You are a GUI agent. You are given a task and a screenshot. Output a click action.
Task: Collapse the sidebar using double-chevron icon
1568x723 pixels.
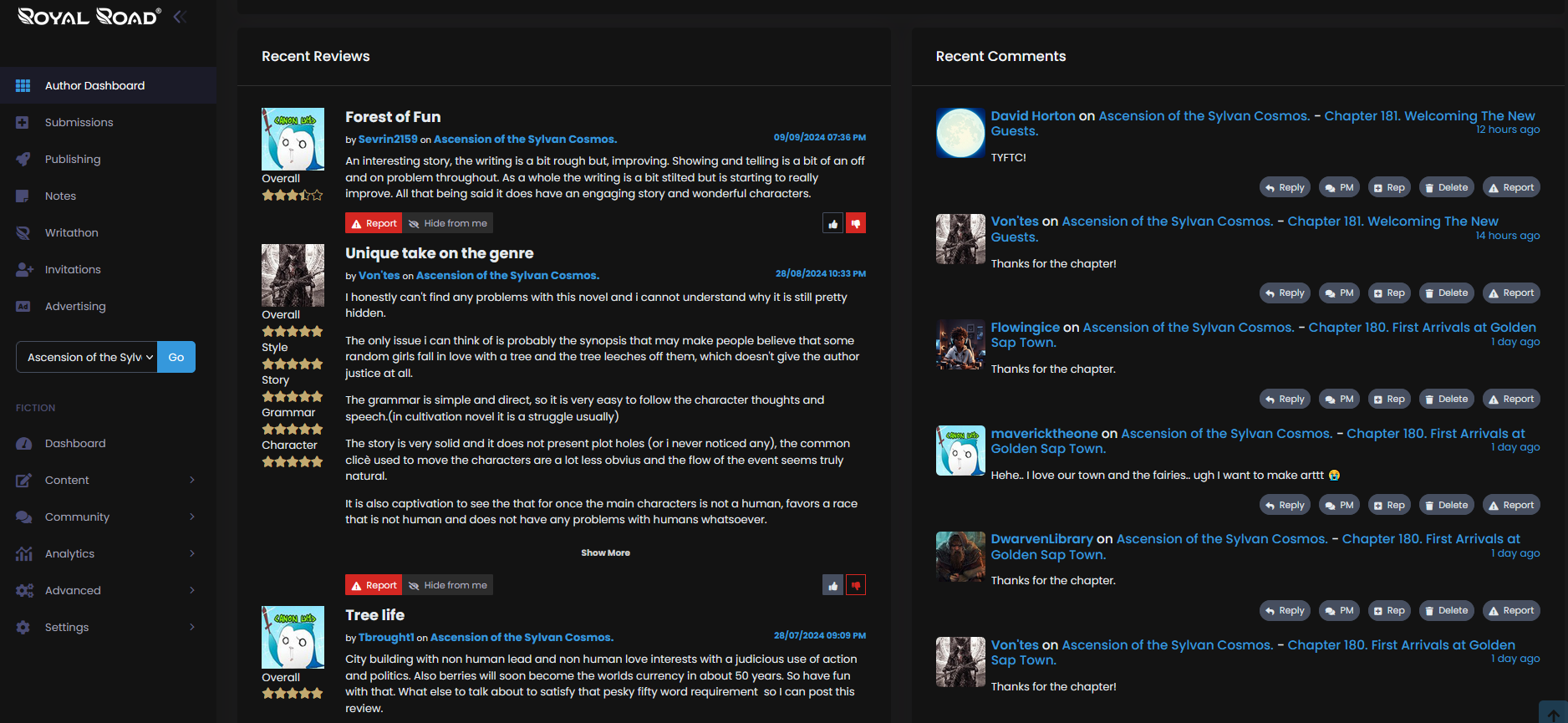(x=180, y=17)
